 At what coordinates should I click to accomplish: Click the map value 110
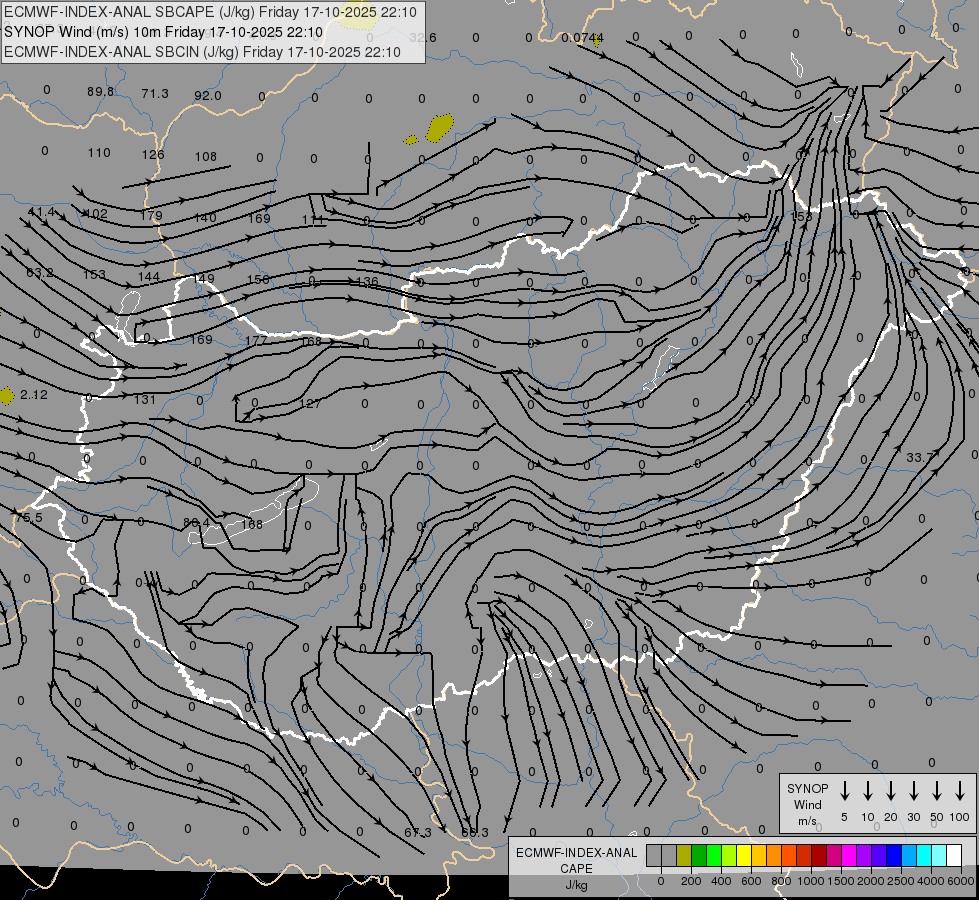(99, 152)
